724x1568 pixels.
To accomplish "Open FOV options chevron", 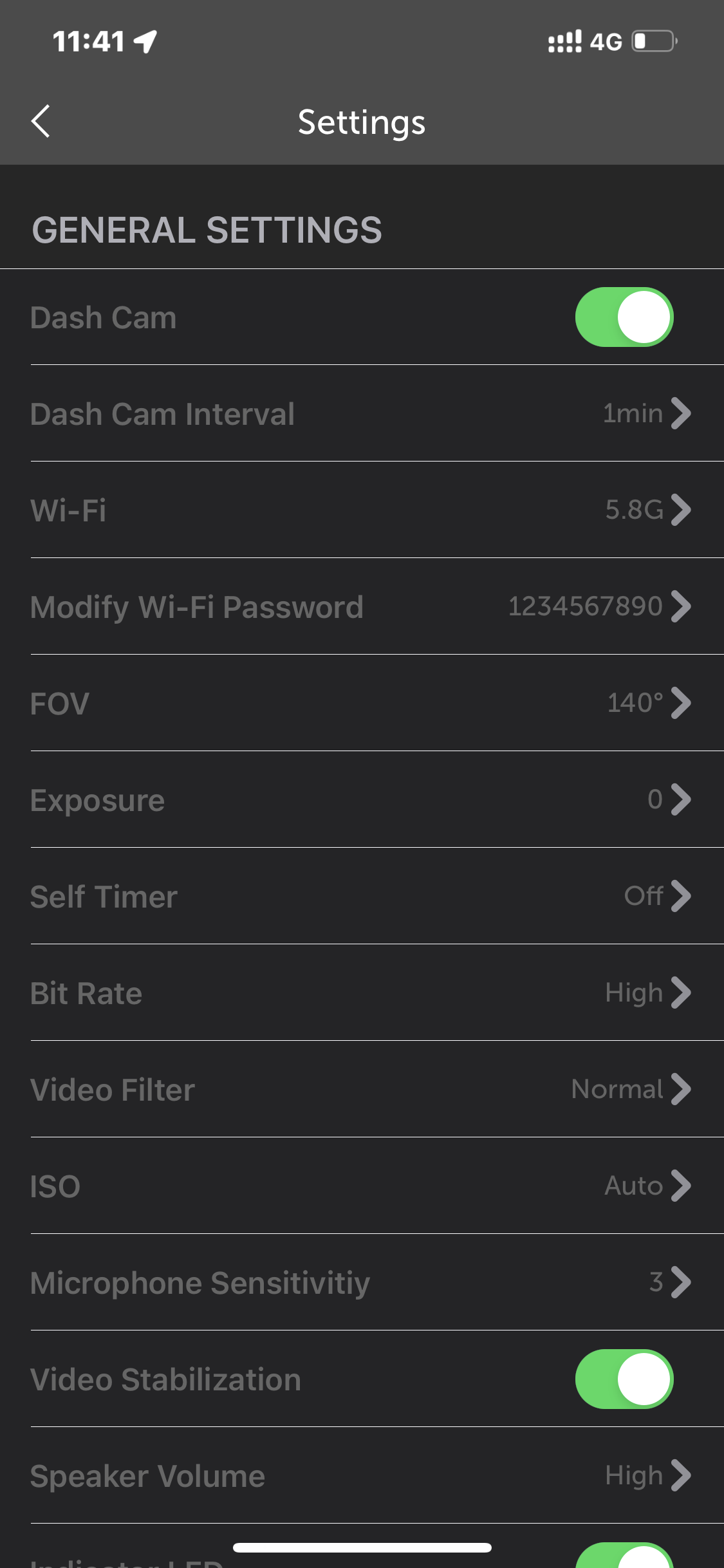I will [x=680, y=703].
